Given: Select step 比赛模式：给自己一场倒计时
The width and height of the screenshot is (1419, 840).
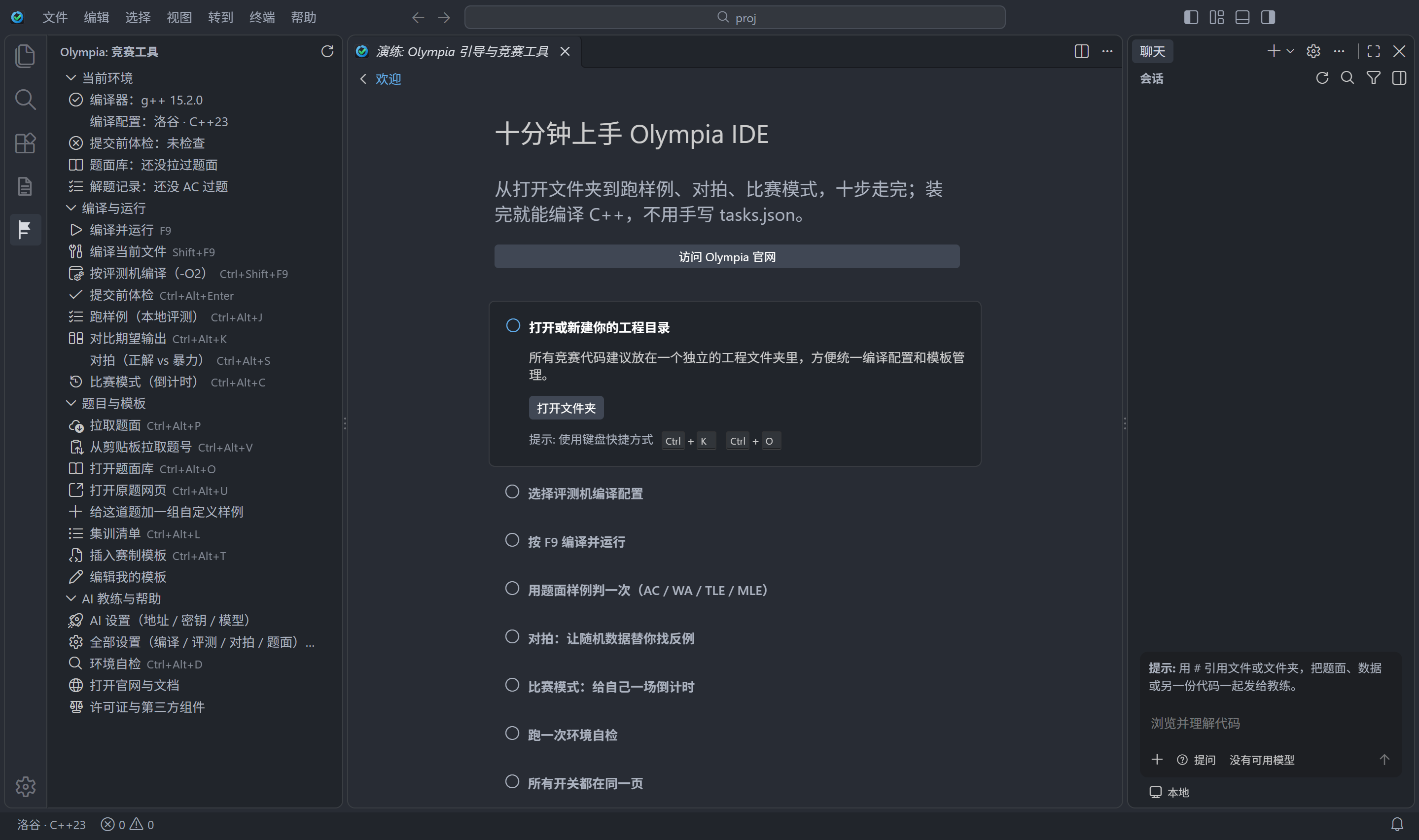Looking at the screenshot, I should coord(611,687).
